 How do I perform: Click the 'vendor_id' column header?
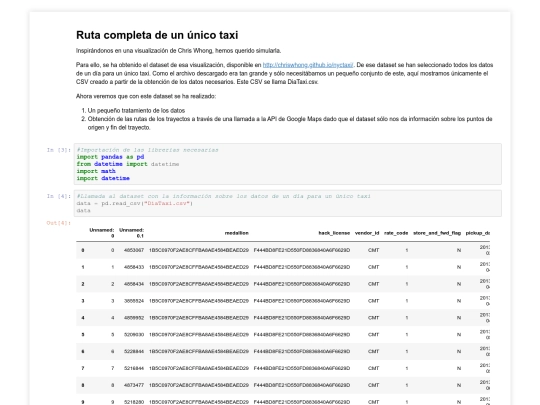click(x=367, y=233)
